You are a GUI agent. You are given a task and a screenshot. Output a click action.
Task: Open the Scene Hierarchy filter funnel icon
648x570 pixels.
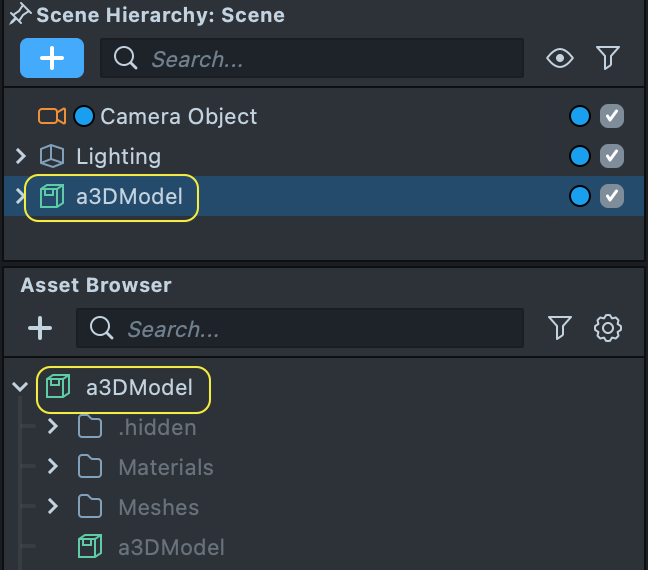(608, 58)
